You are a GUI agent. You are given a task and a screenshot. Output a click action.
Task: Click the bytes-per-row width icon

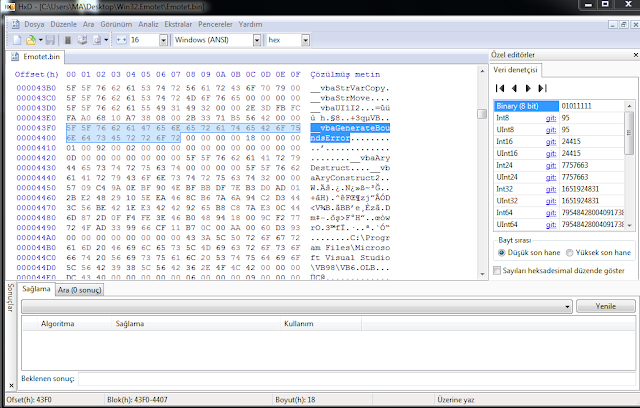click(121, 40)
